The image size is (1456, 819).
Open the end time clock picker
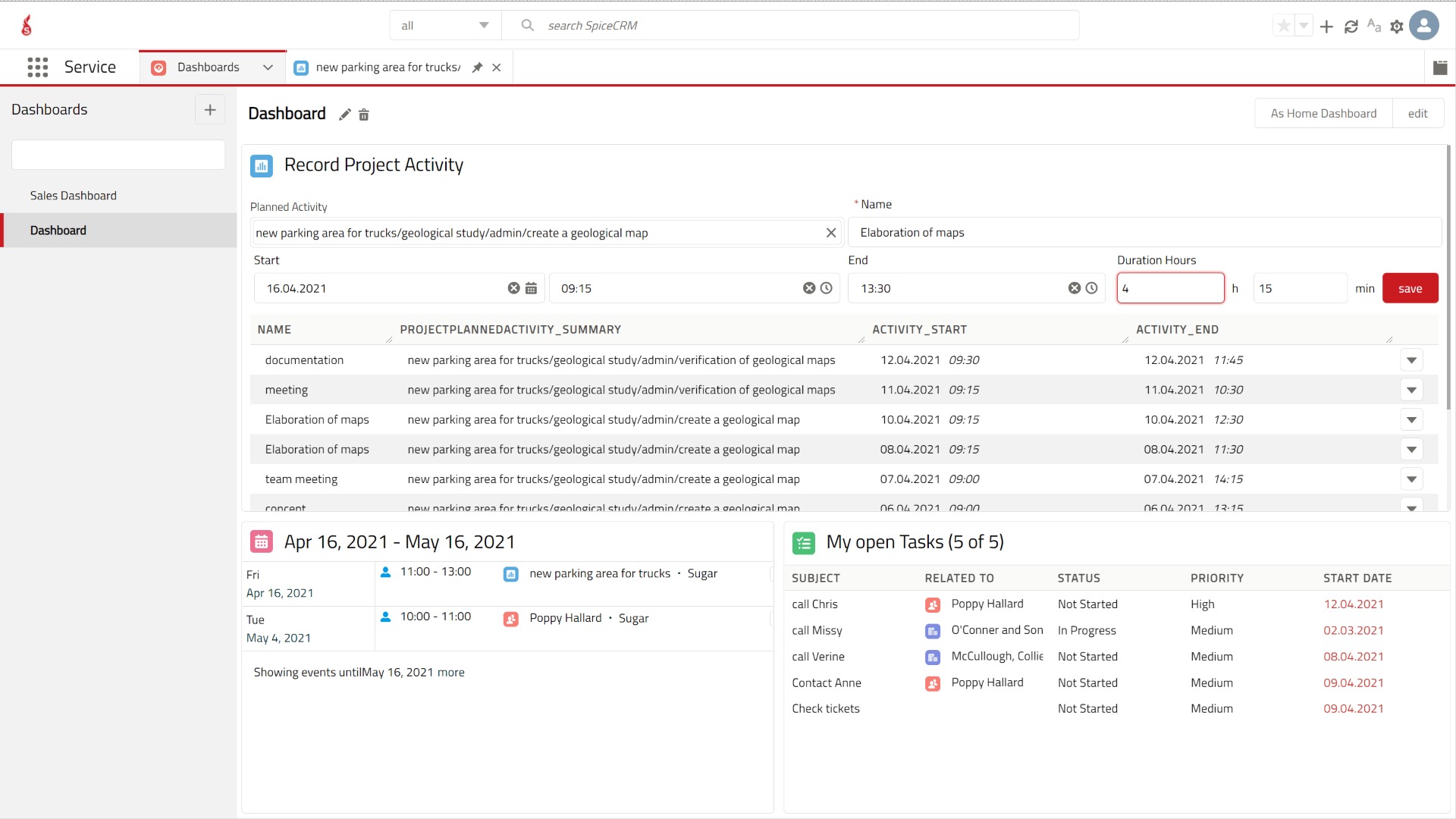(1092, 288)
